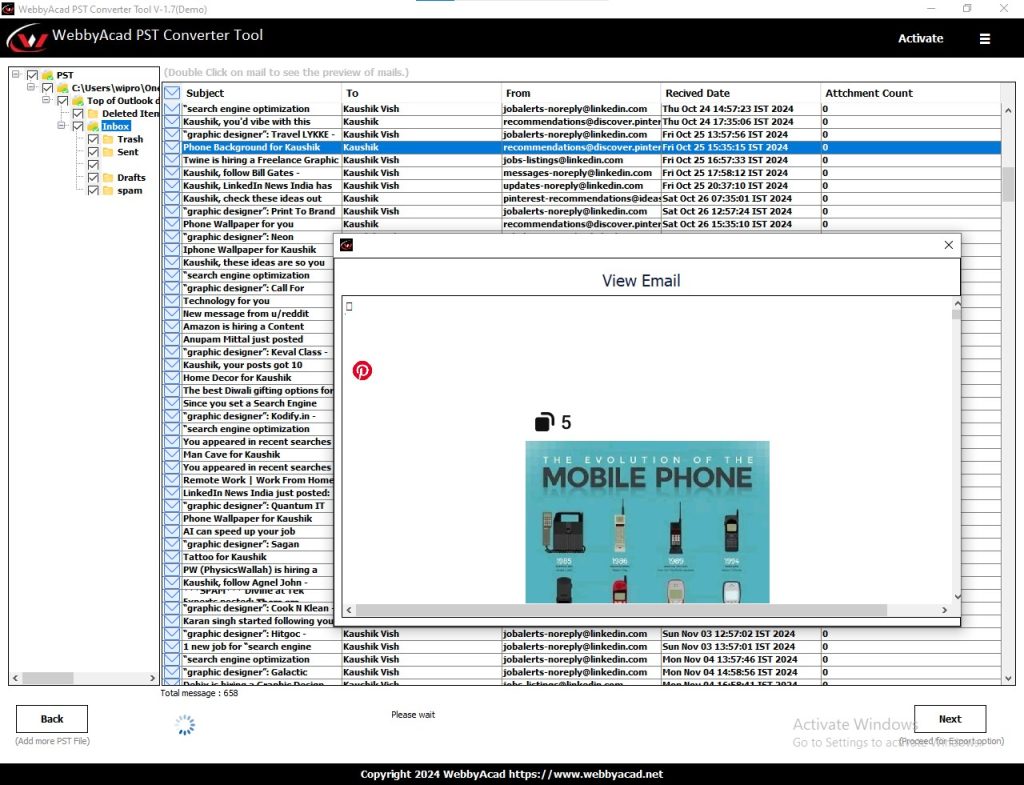Toggle the C:\Users\wipro path checkbox
Image resolution: width=1024 pixels, height=785 pixels.
click(47, 88)
